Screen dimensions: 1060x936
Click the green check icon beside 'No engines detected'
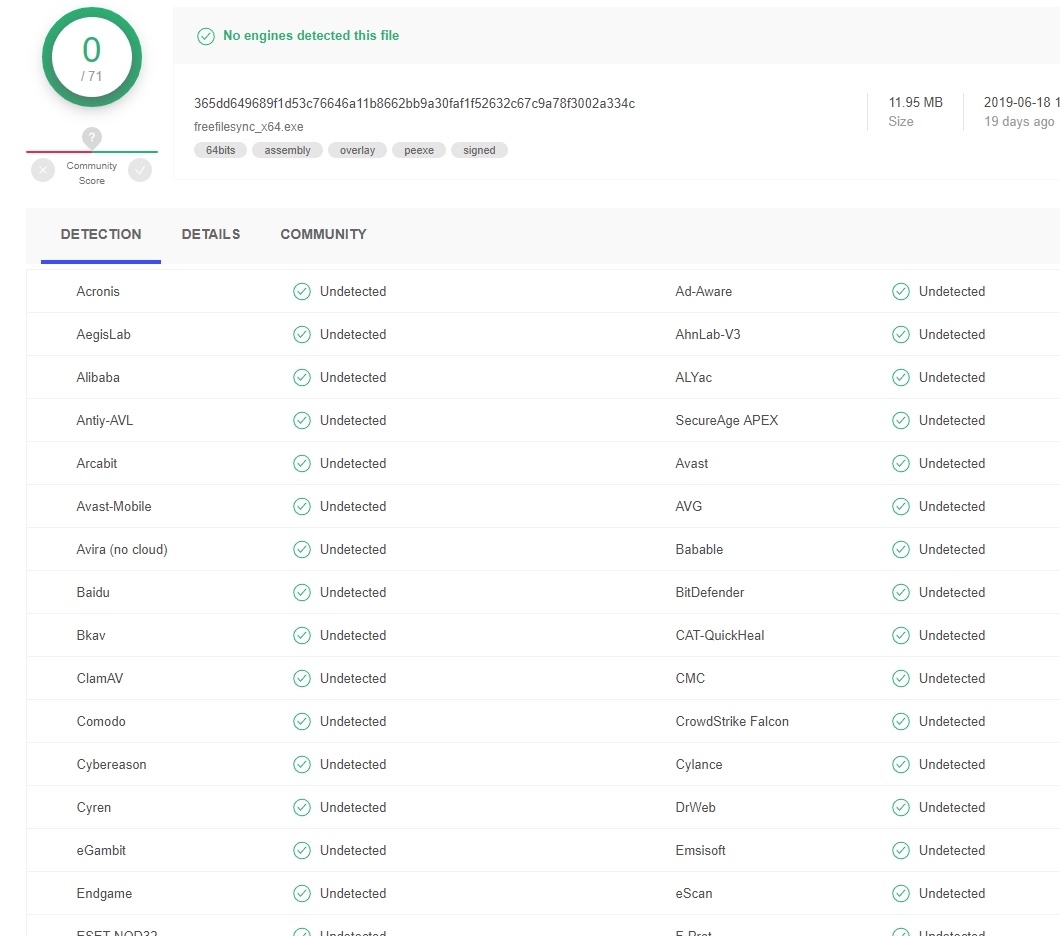(206, 36)
